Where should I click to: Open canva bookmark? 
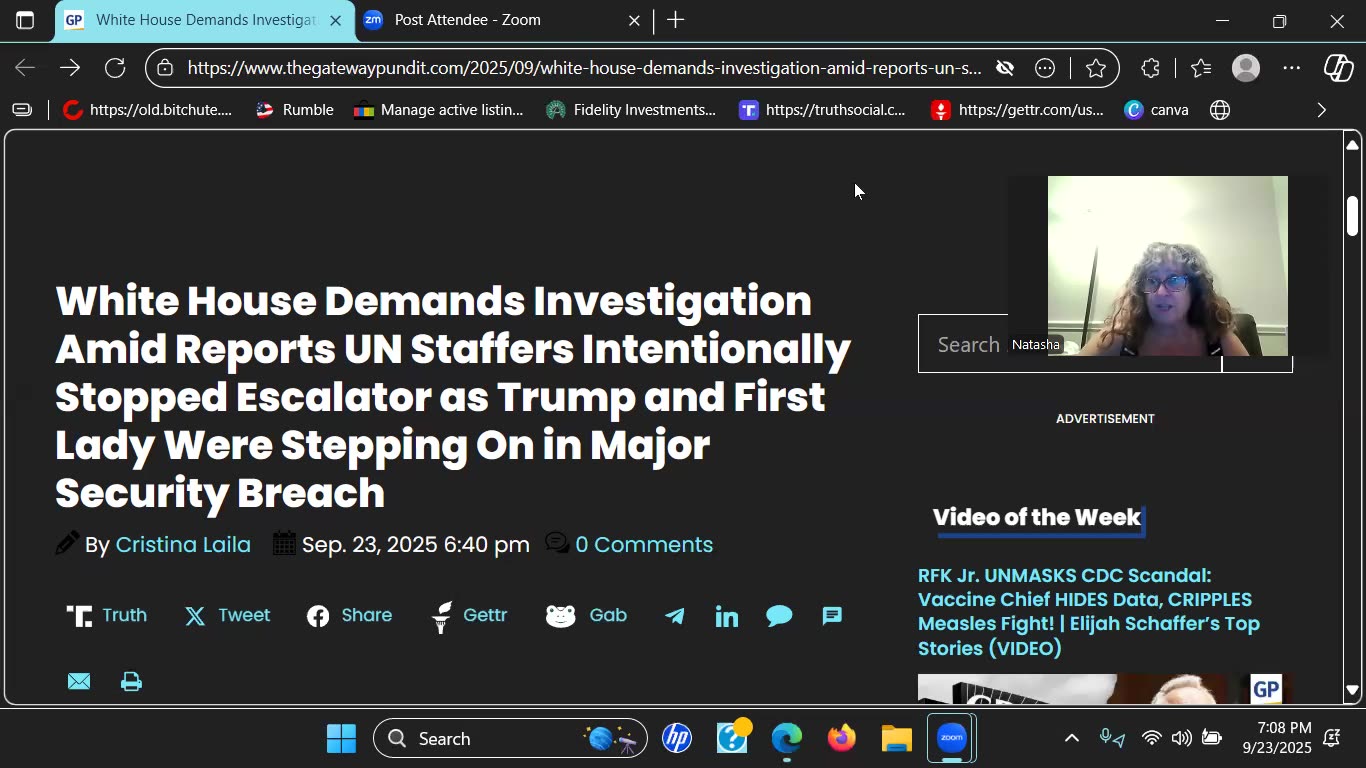1156,110
